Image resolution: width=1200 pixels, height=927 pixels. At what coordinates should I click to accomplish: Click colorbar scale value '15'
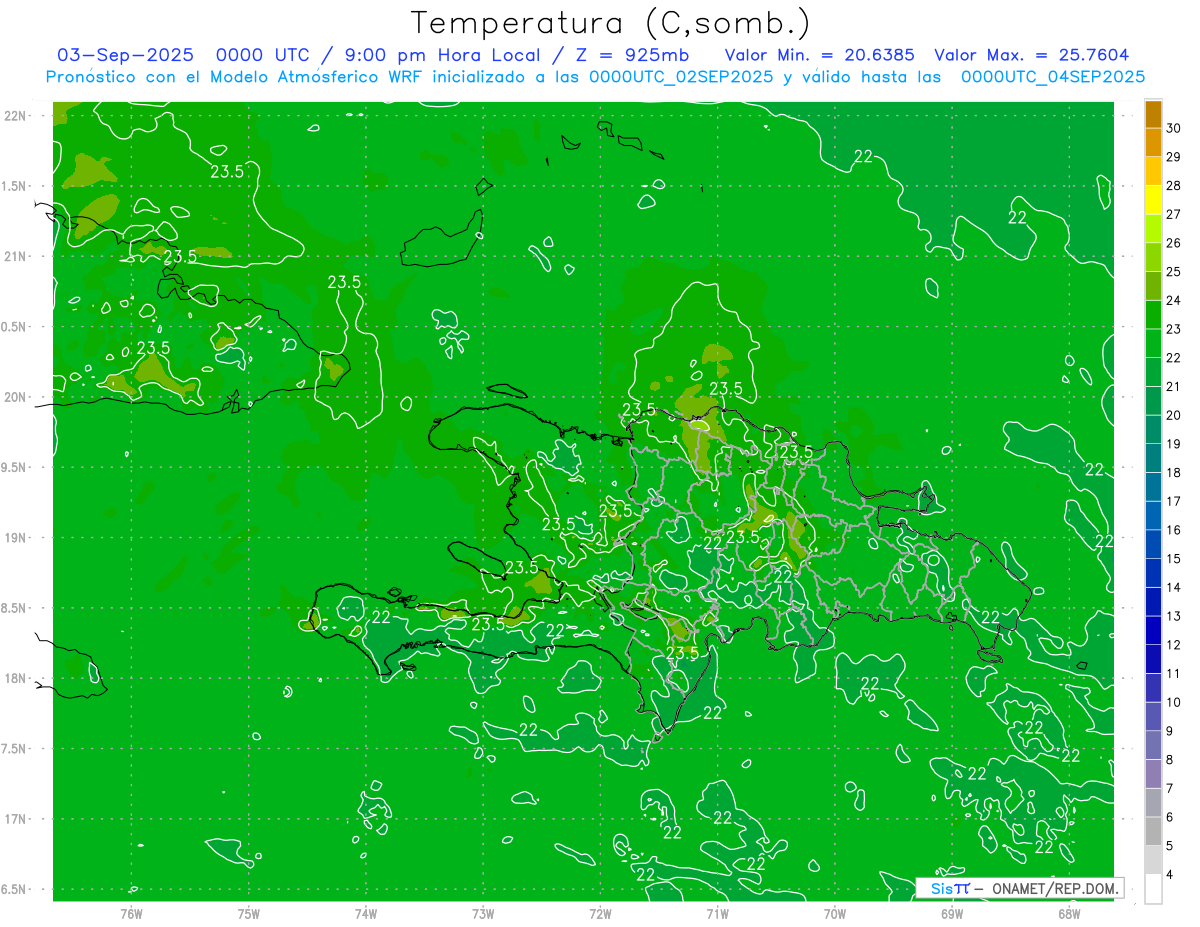1174,558
